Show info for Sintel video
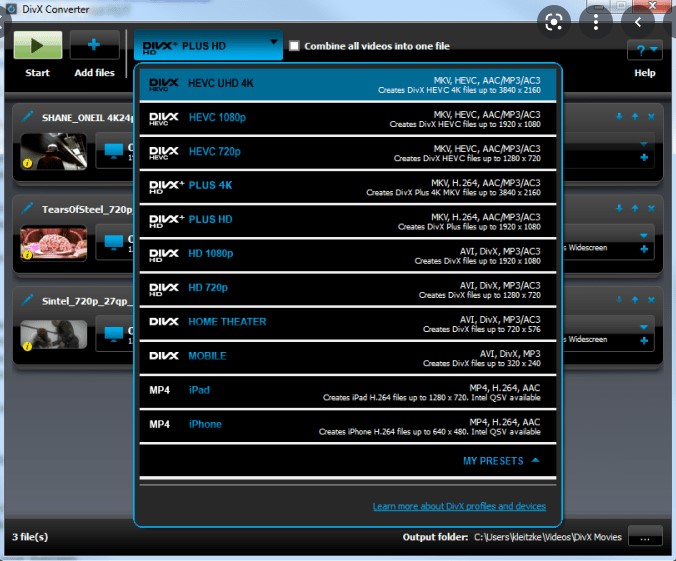676x561 pixels. pos(28,346)
